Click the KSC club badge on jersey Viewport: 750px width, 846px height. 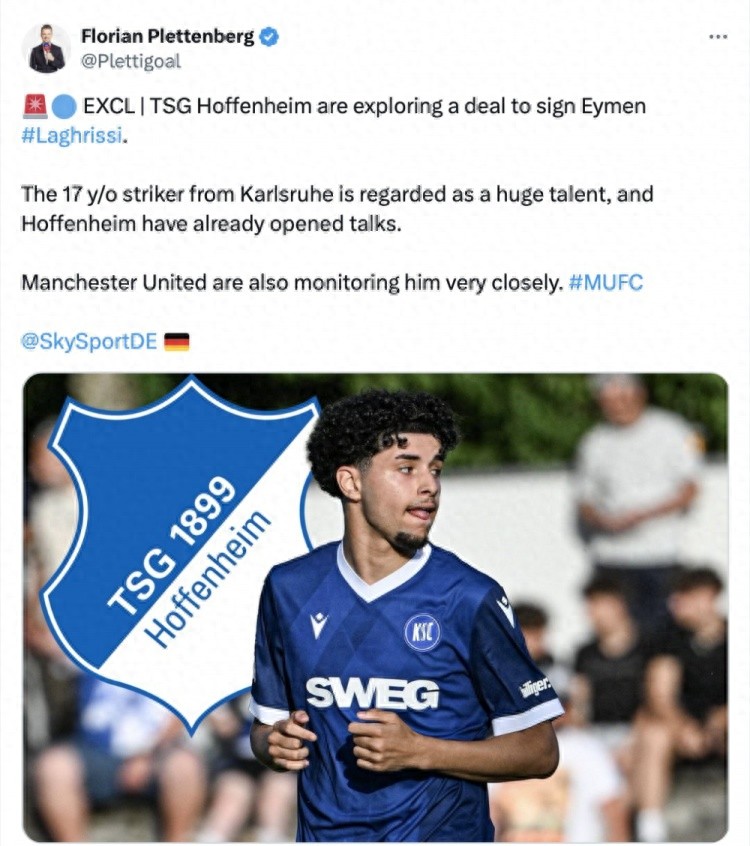422,632
